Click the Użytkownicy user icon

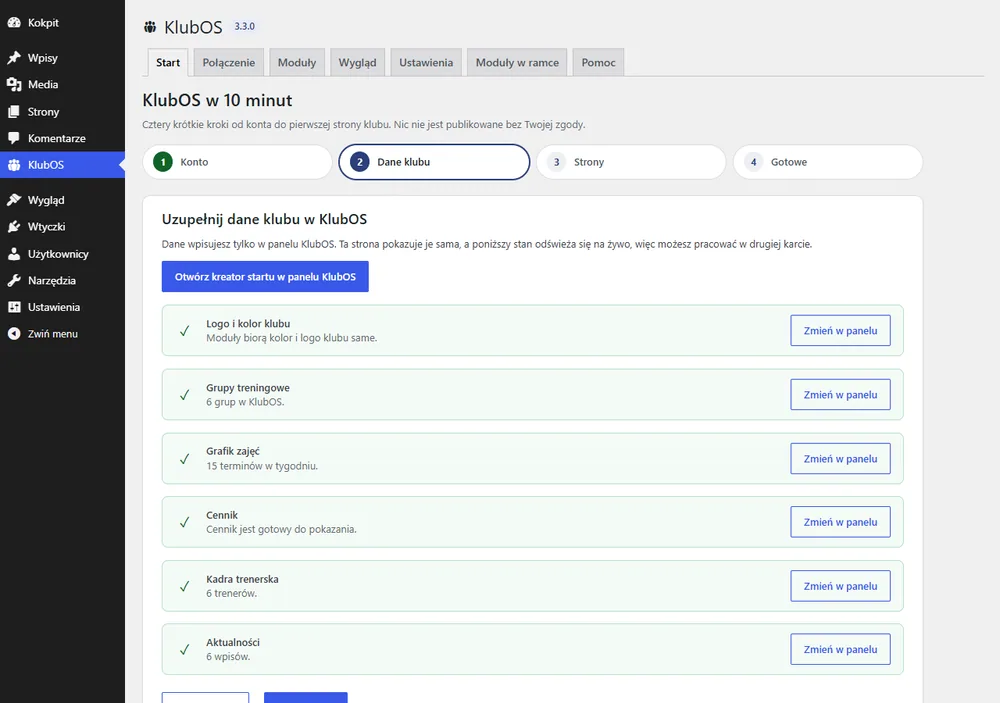[x=14, y=254]
